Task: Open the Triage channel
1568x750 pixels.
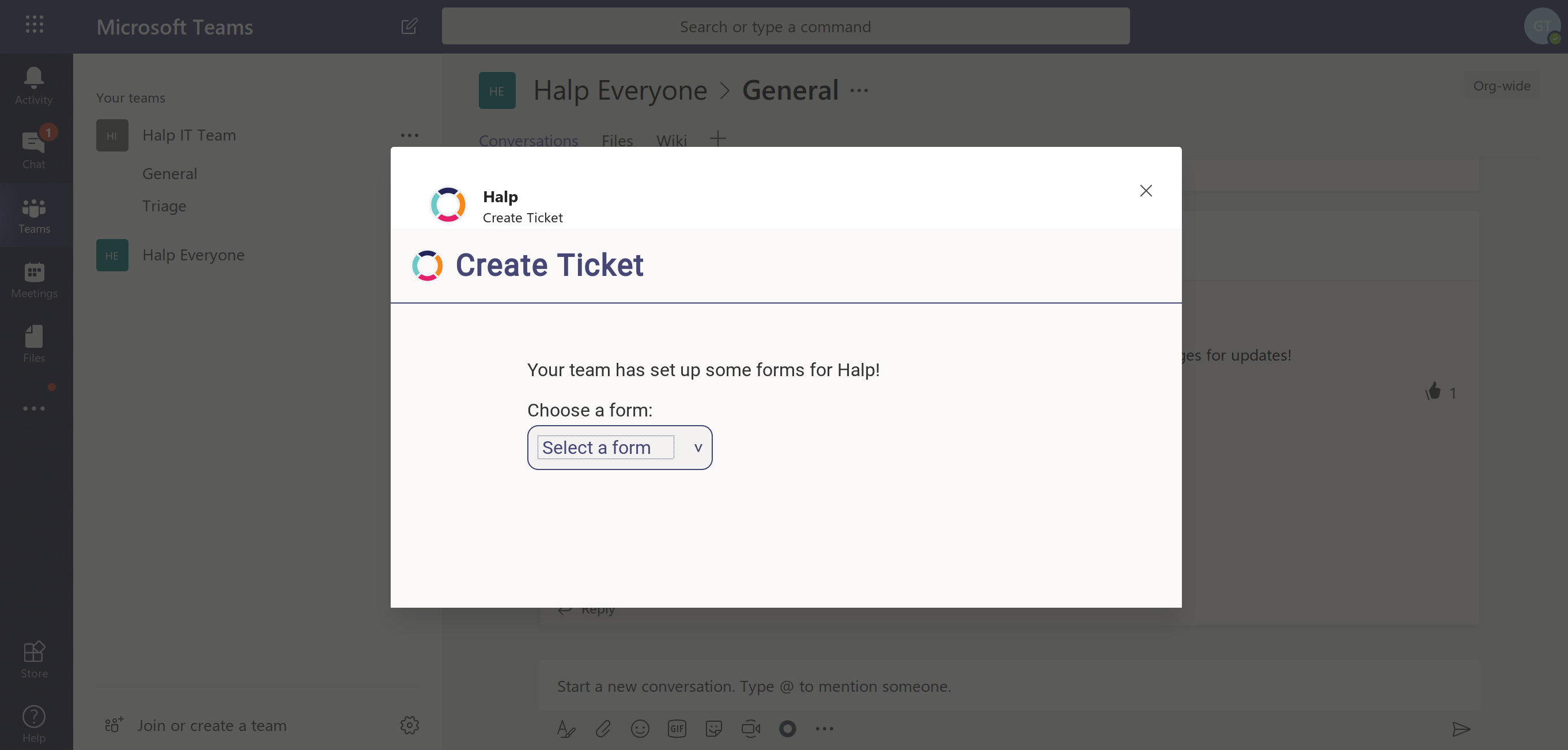Action: tap(164, 206)
